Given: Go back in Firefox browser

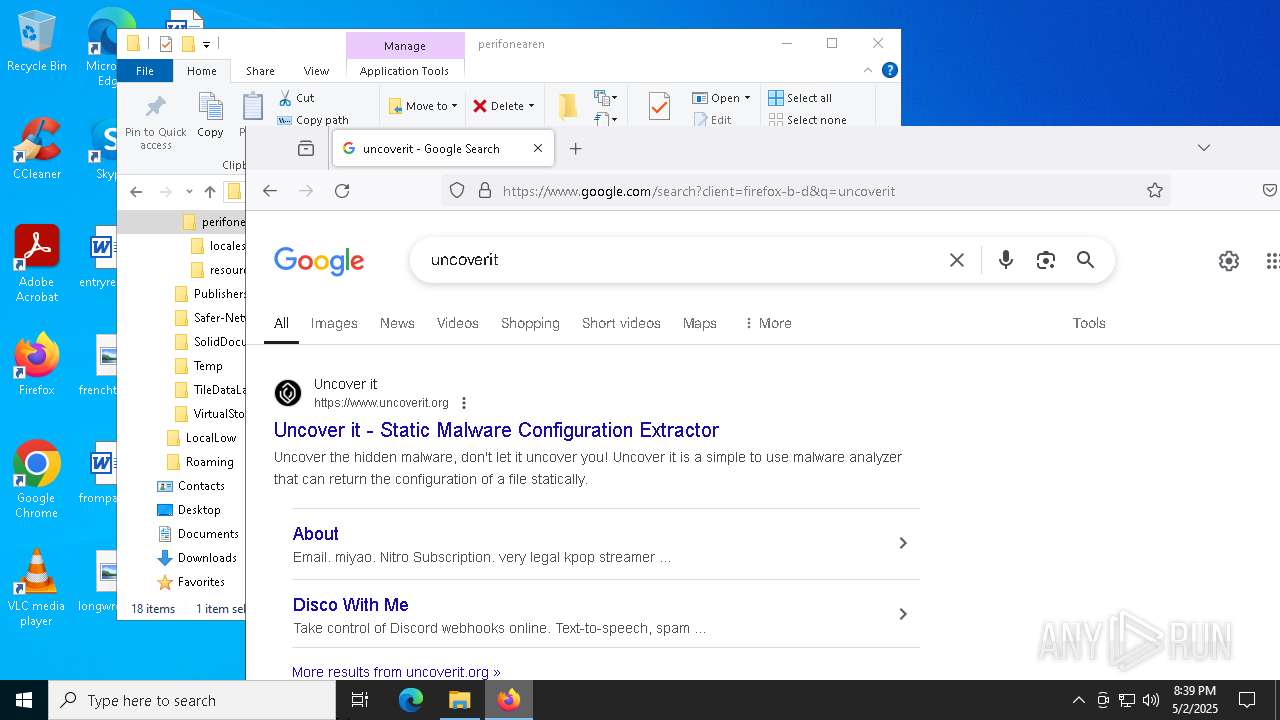Looking at the screenshot, I should click(270, 191).
